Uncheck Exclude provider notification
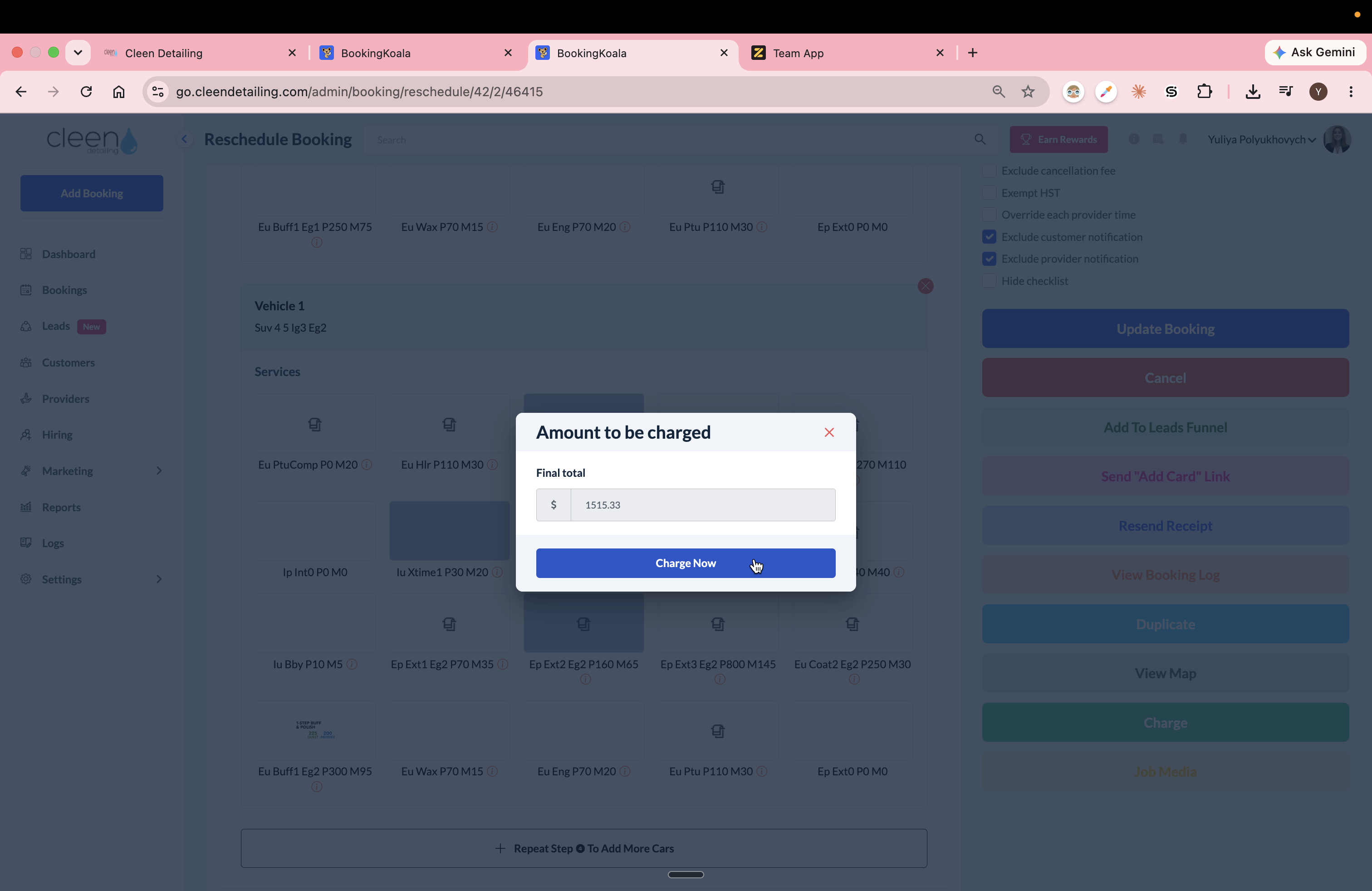1372x891 pixels. [989, 259]
